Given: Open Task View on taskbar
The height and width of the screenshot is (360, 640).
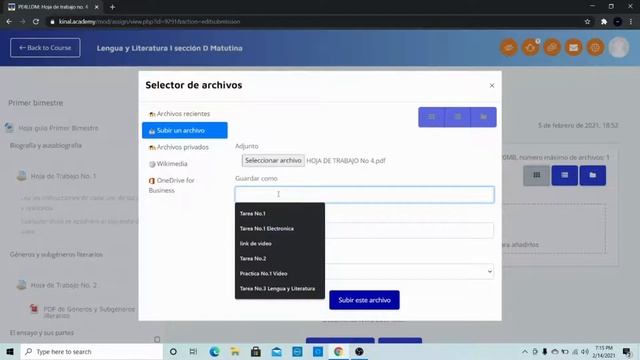Looking at the screenshot, I should 193,351.
